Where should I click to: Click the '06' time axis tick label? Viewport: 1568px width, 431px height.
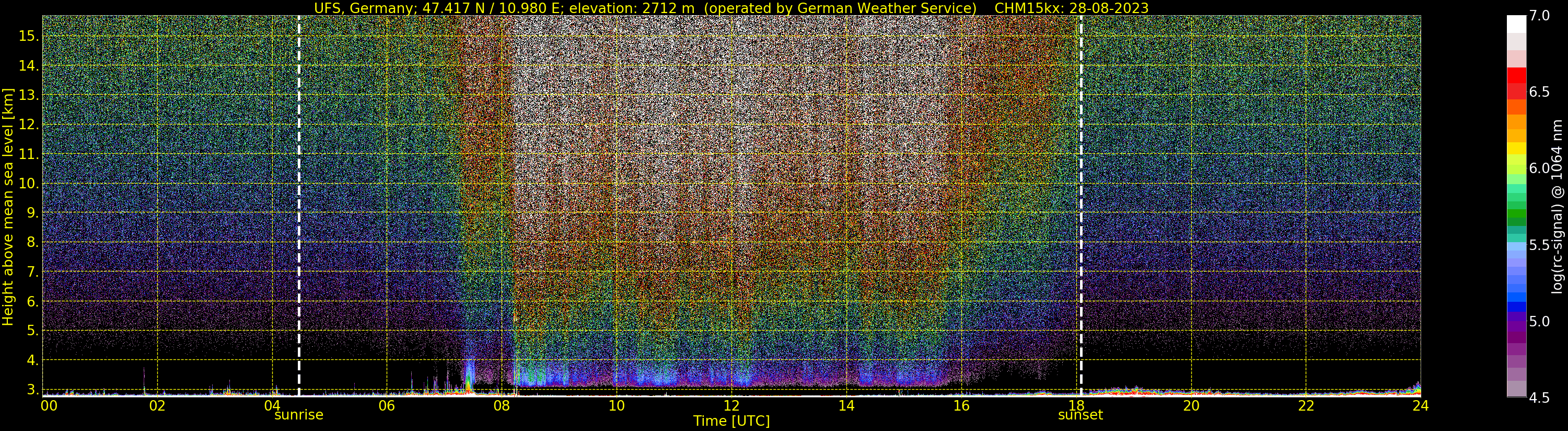(x=387, y=405)
